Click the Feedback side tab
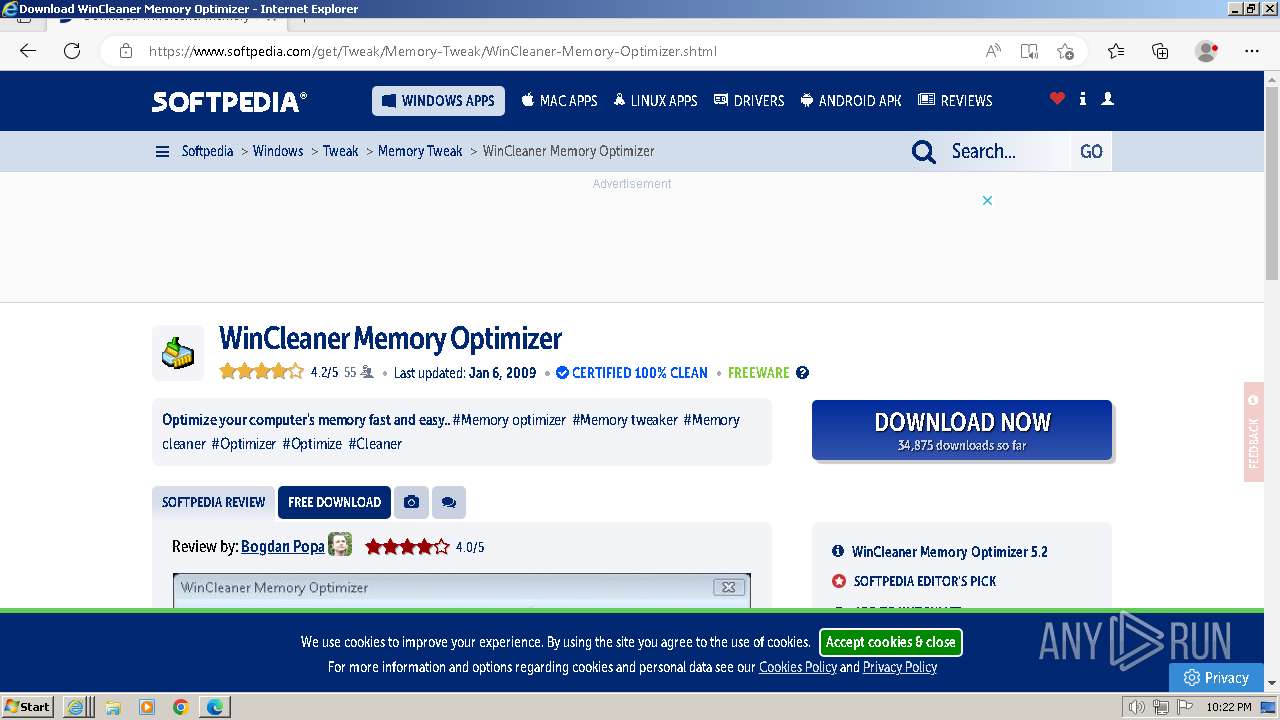The image size is (1280, 720). (1254, 432)
